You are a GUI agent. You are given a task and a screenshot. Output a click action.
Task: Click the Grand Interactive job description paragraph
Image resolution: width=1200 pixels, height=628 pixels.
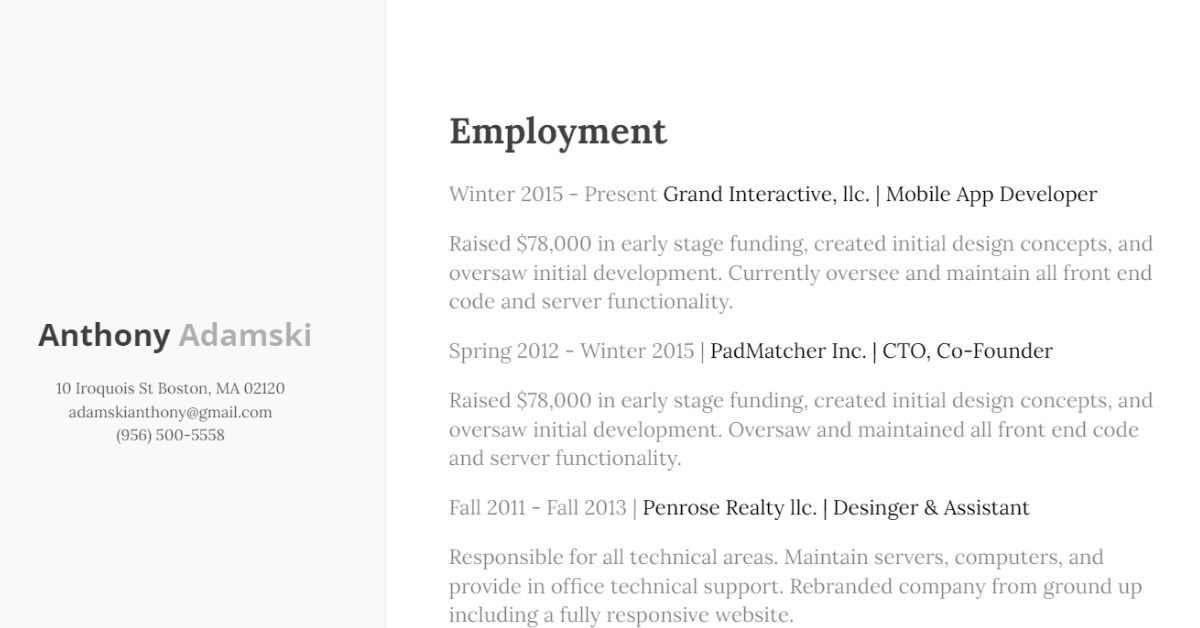pos(801,273)
